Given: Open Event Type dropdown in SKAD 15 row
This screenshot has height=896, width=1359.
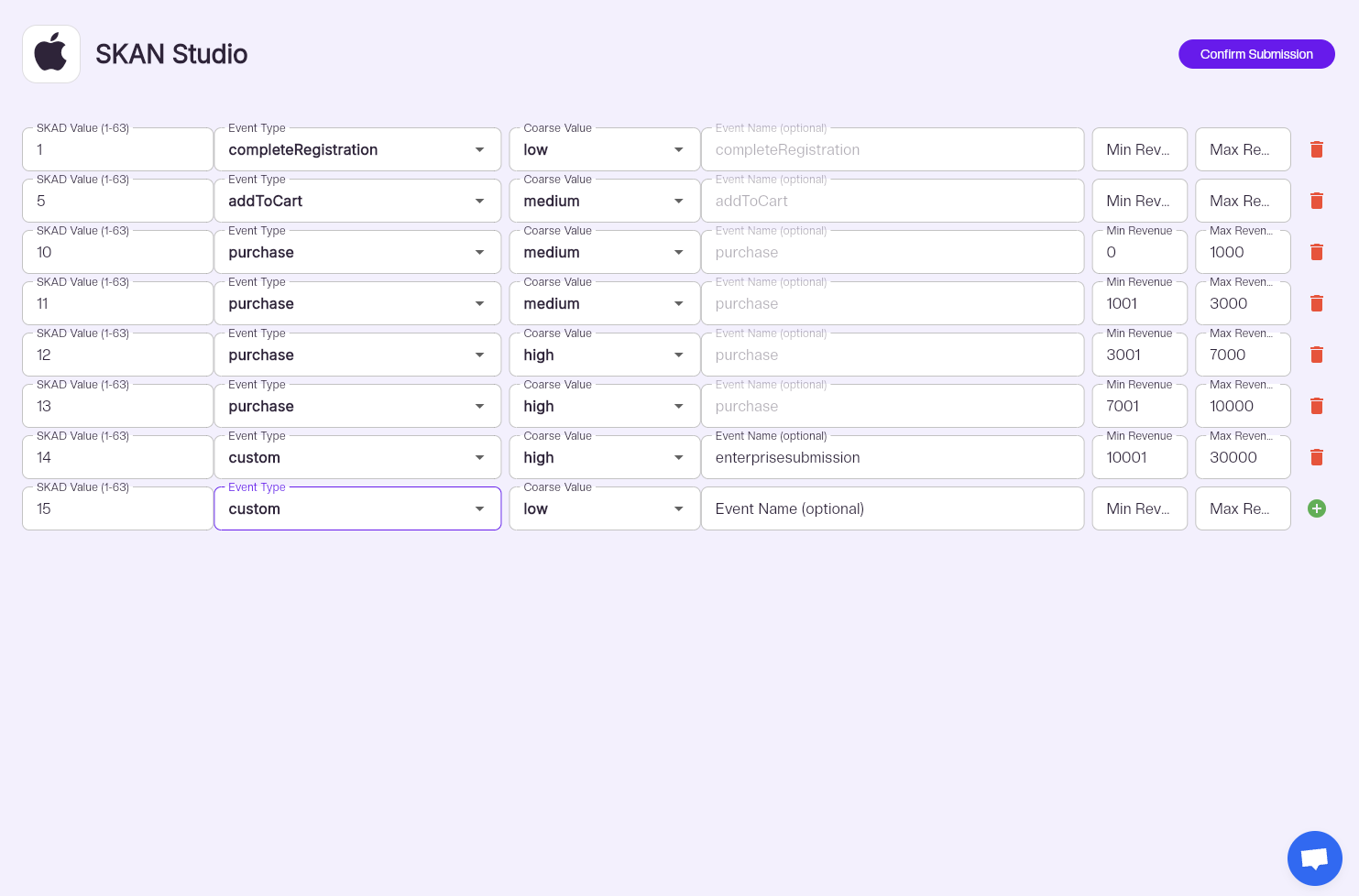Looking at the screenshot, I should (357, 508).
